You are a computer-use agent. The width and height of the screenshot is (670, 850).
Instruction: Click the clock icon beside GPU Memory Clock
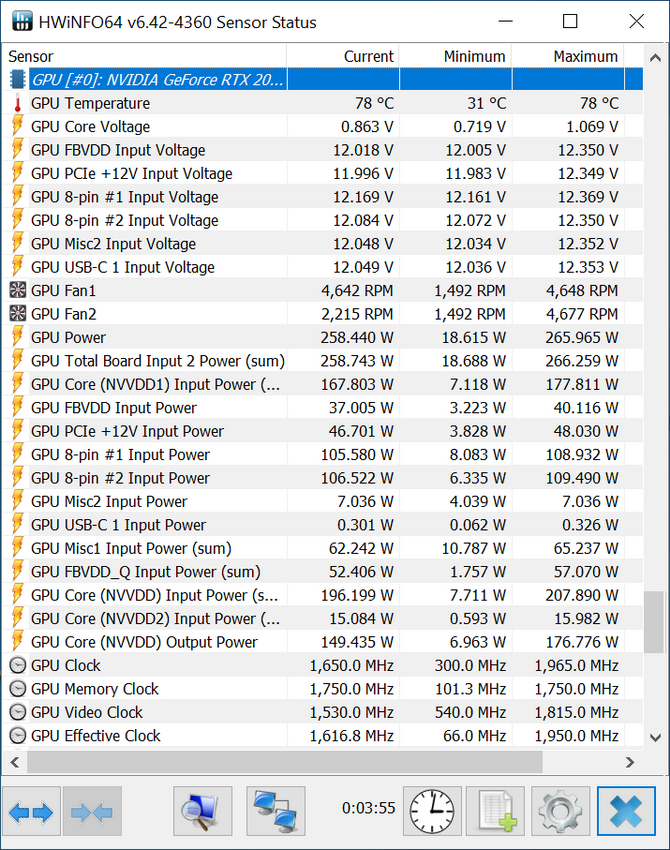(18, 688)
